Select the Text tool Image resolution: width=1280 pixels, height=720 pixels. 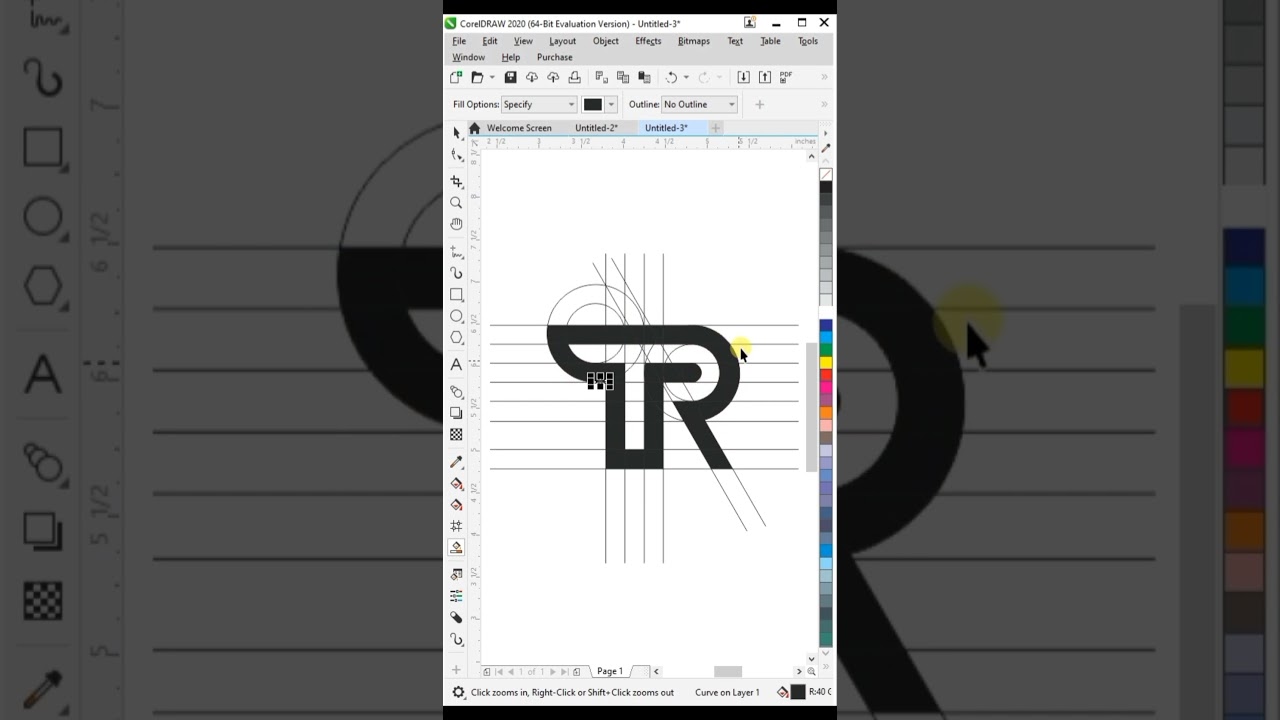(x=456, y=364)
